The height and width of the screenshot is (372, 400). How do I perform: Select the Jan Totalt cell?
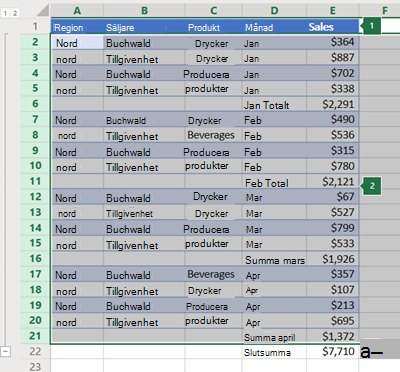[x=274, y=104]
